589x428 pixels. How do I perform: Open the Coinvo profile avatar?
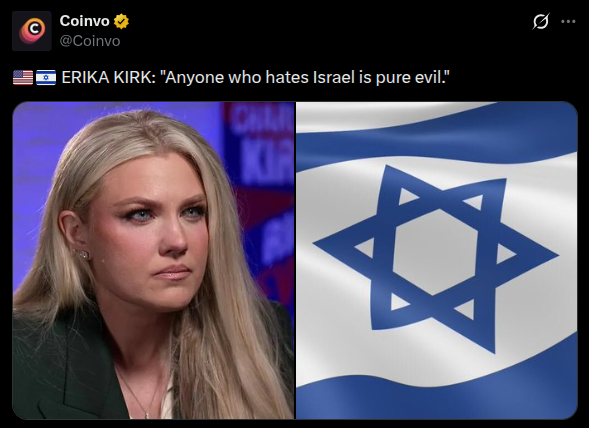[x=32, y=31]
